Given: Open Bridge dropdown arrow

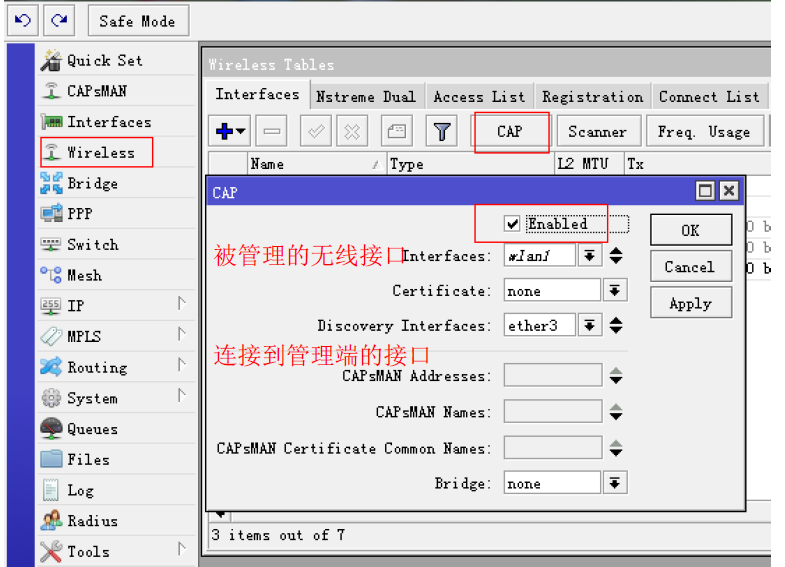Looking at the screenshot, I should point(615,483).
